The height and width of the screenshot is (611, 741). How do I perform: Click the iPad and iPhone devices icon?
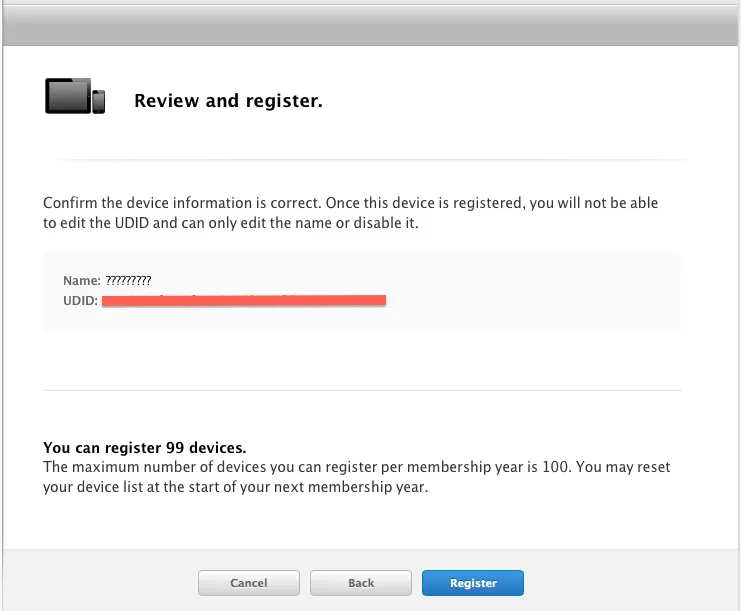(75, 96)
